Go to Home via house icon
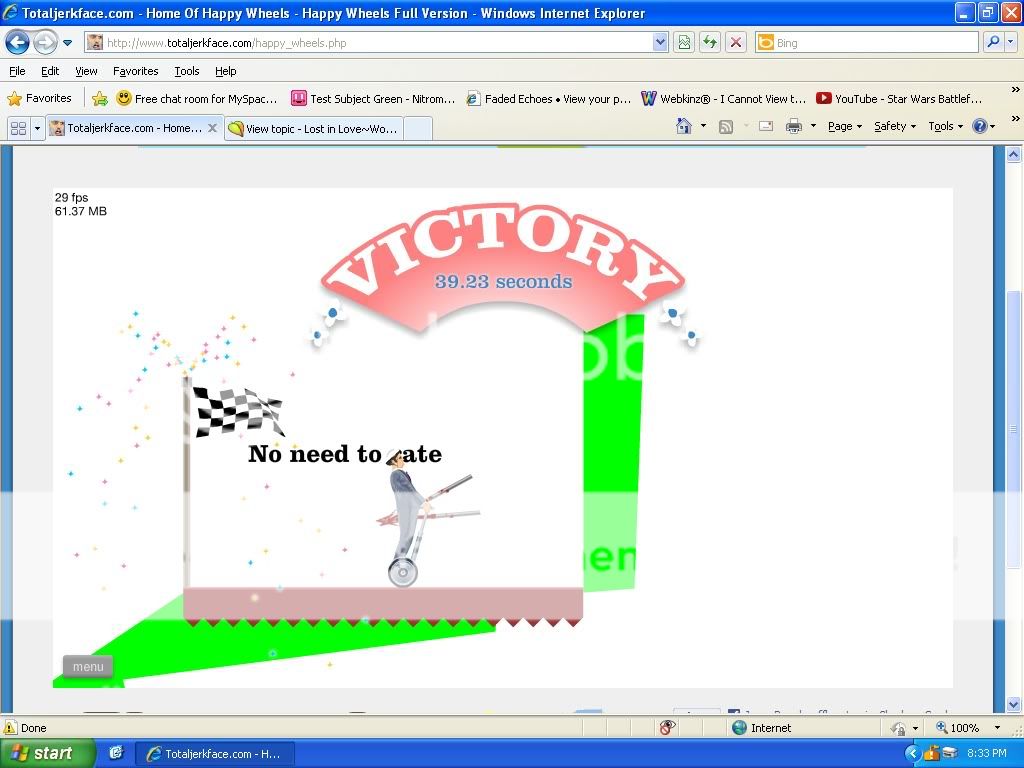Image resolution: width=1024 pixels, height=768 pixels. click(684, 126)
